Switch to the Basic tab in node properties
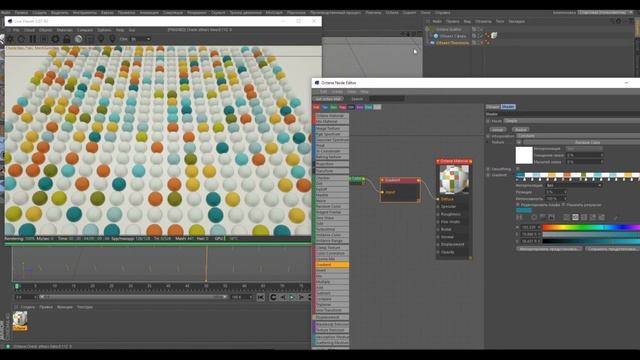This screenshot has height=360, width=640. [x=493, y=107]
